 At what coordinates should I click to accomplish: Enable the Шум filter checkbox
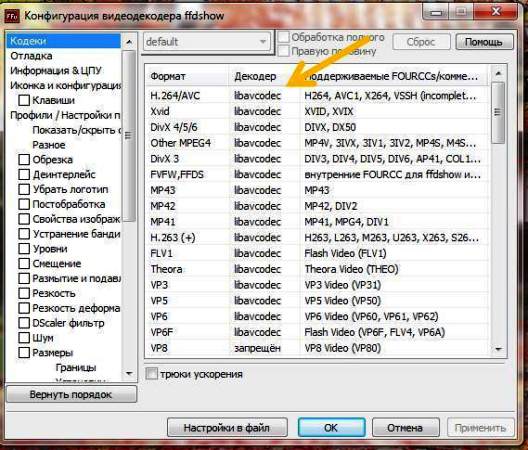pos(24,338)
